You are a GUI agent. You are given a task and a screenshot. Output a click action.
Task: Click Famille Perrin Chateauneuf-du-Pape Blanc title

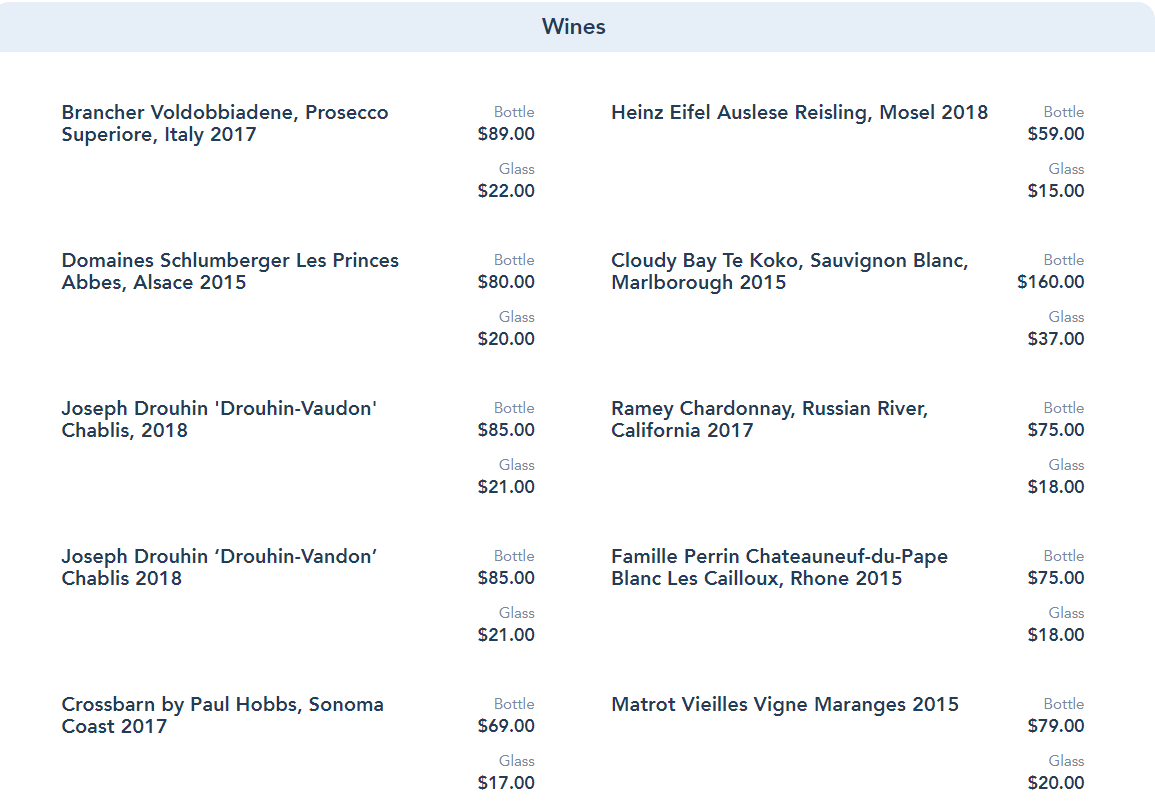[x=779, y=567]
